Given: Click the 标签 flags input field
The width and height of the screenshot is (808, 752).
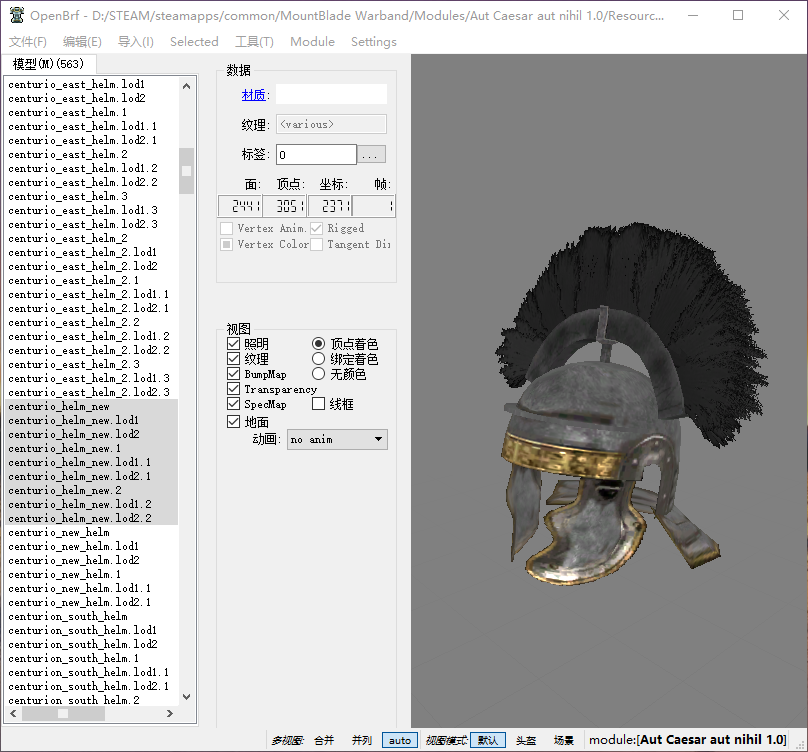Looking at the screenshot, I should [316, 155].
